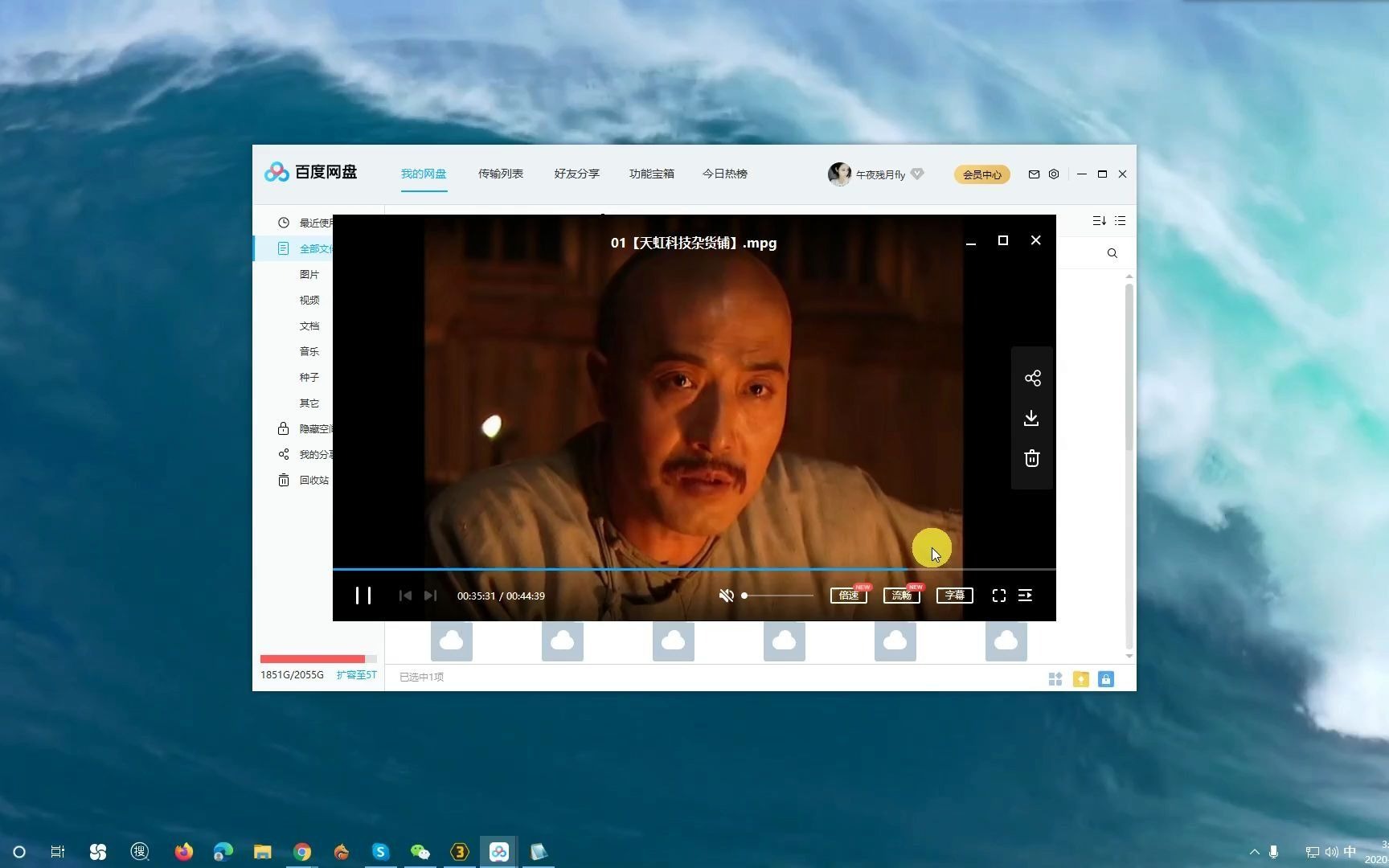This screenshot has width=1389, height=868.
Task: Download the video file
Action: coord(1032,418)
